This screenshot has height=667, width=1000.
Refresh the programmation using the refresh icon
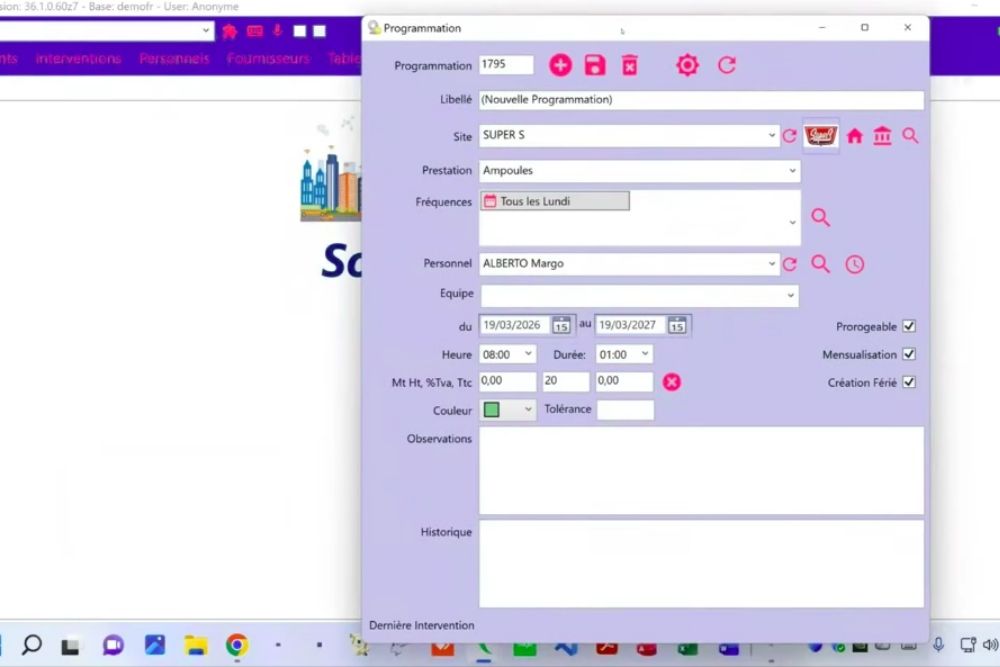coord(726,65)
